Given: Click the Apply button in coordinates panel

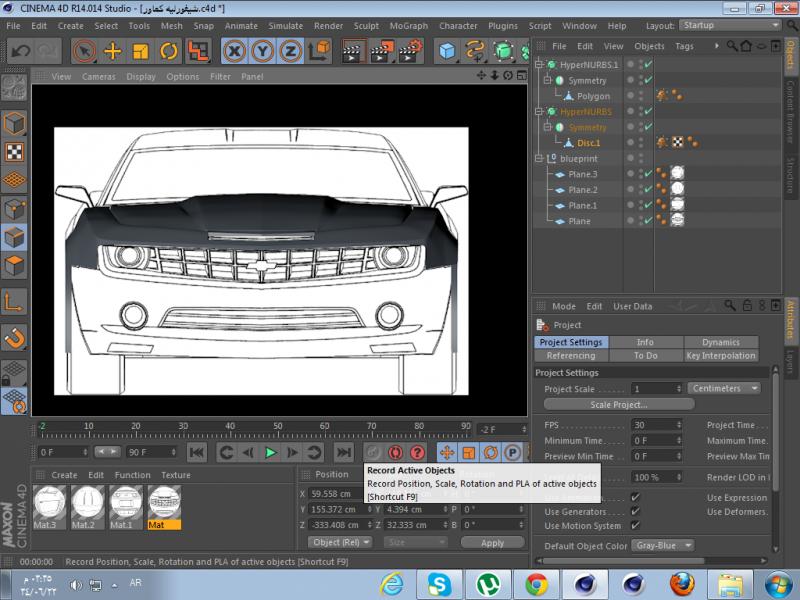Looking at the screenshot, I should click(492, 543).
